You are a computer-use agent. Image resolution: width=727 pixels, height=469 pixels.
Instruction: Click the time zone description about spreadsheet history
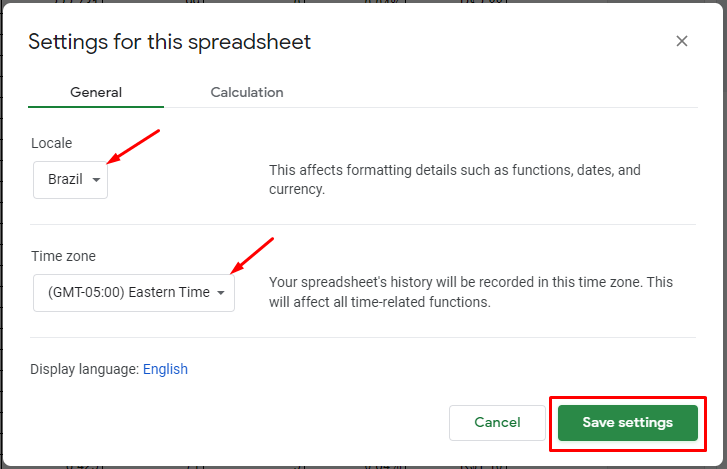point(470,292)
